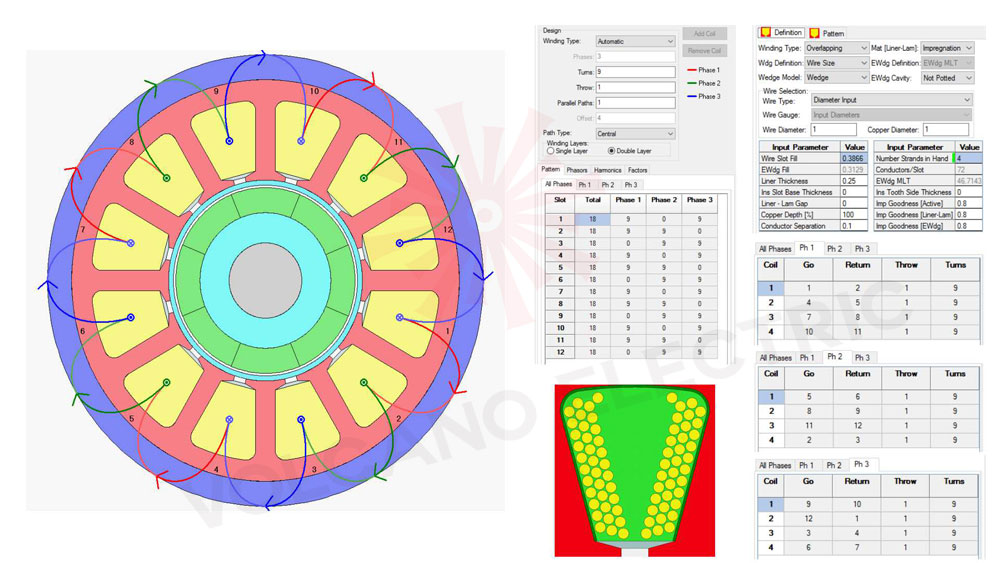Switch to the Factors tab

637,170
